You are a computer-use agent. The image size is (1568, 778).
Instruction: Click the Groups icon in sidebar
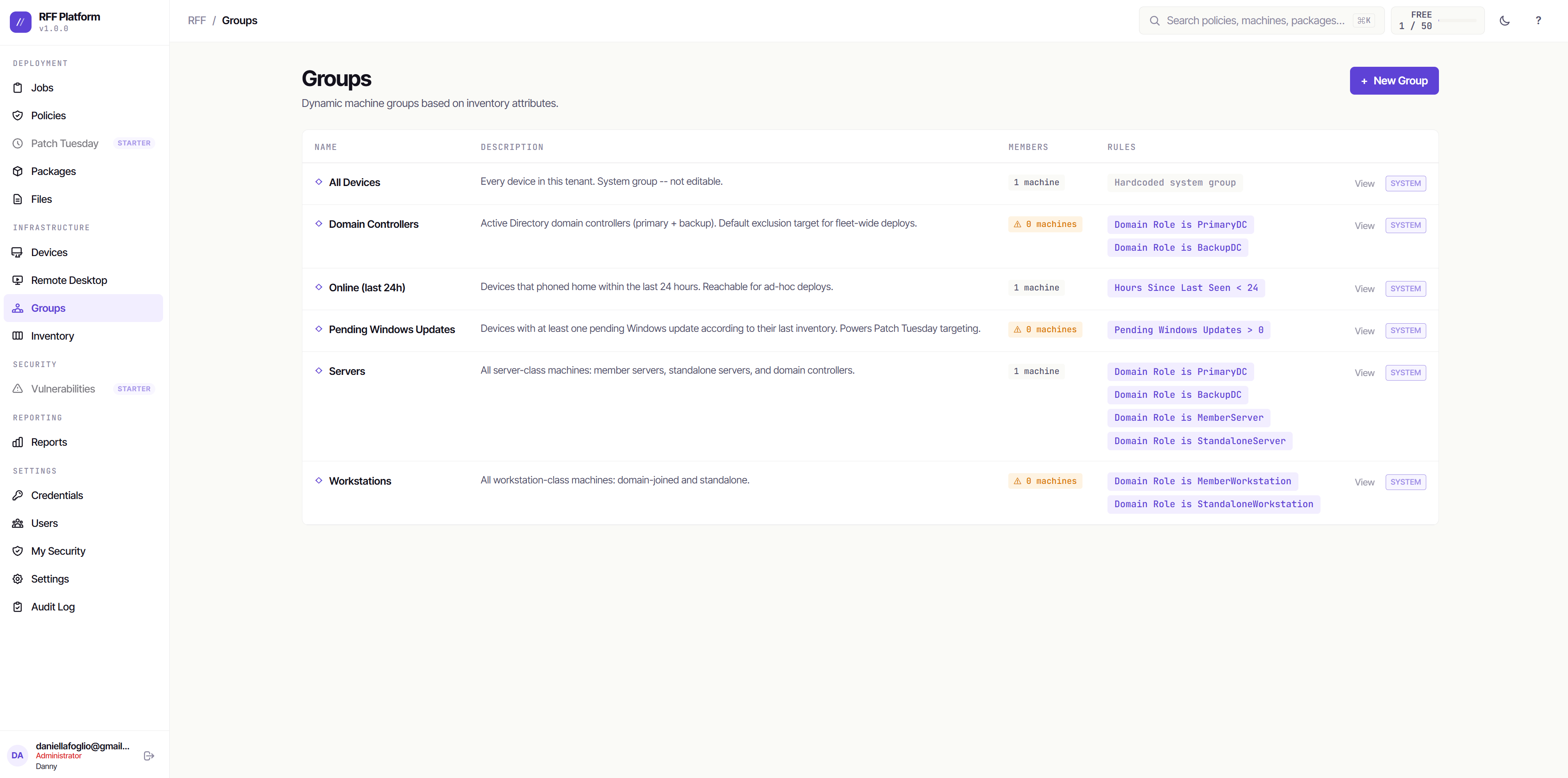point(18,308)
